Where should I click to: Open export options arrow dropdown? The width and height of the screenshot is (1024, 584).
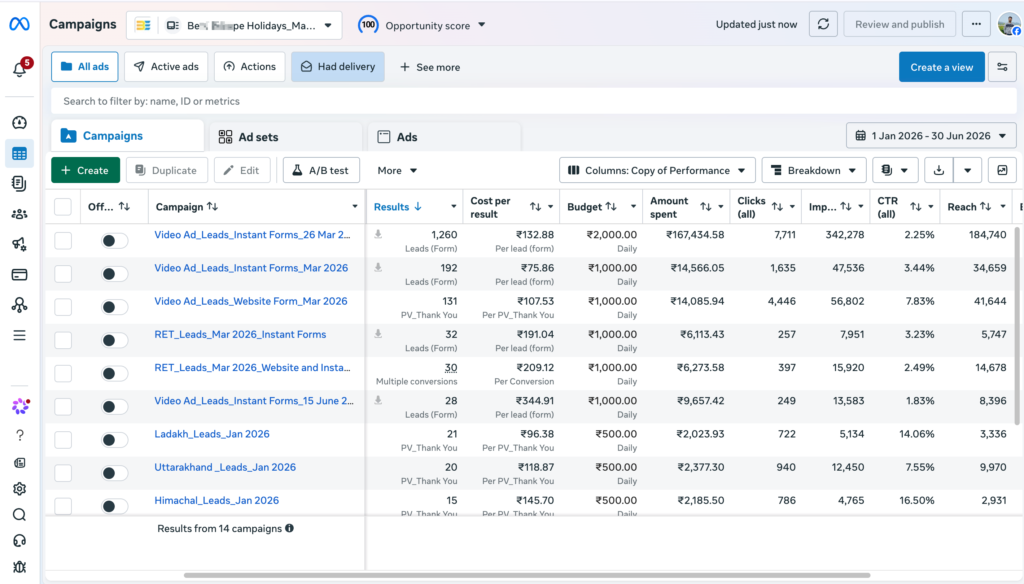coord(967,170)
